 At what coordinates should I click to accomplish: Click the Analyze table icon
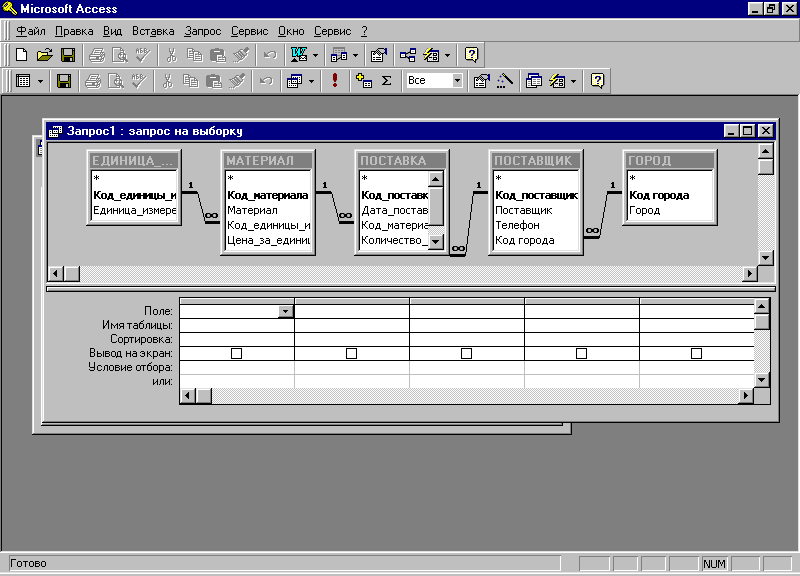[339, 55]
